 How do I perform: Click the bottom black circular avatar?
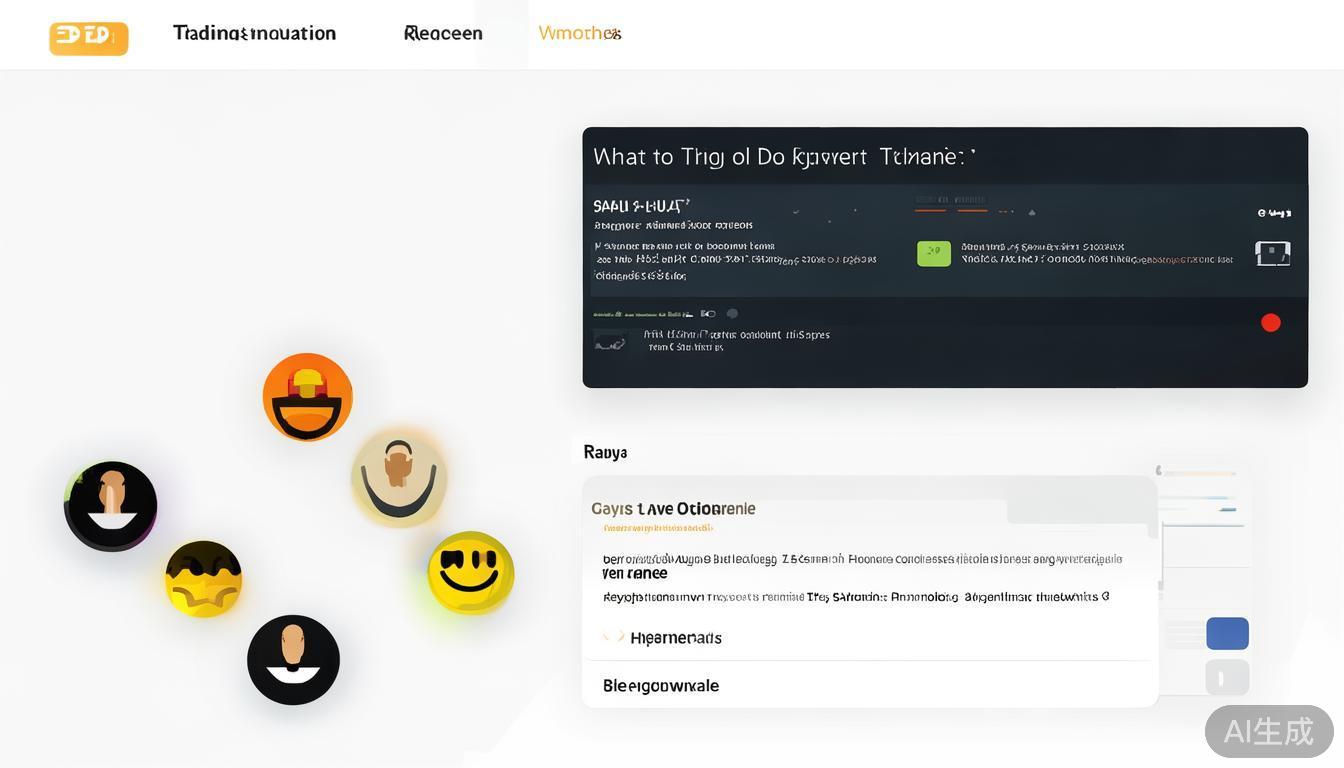pyautogui.click(x=293, y=660)
